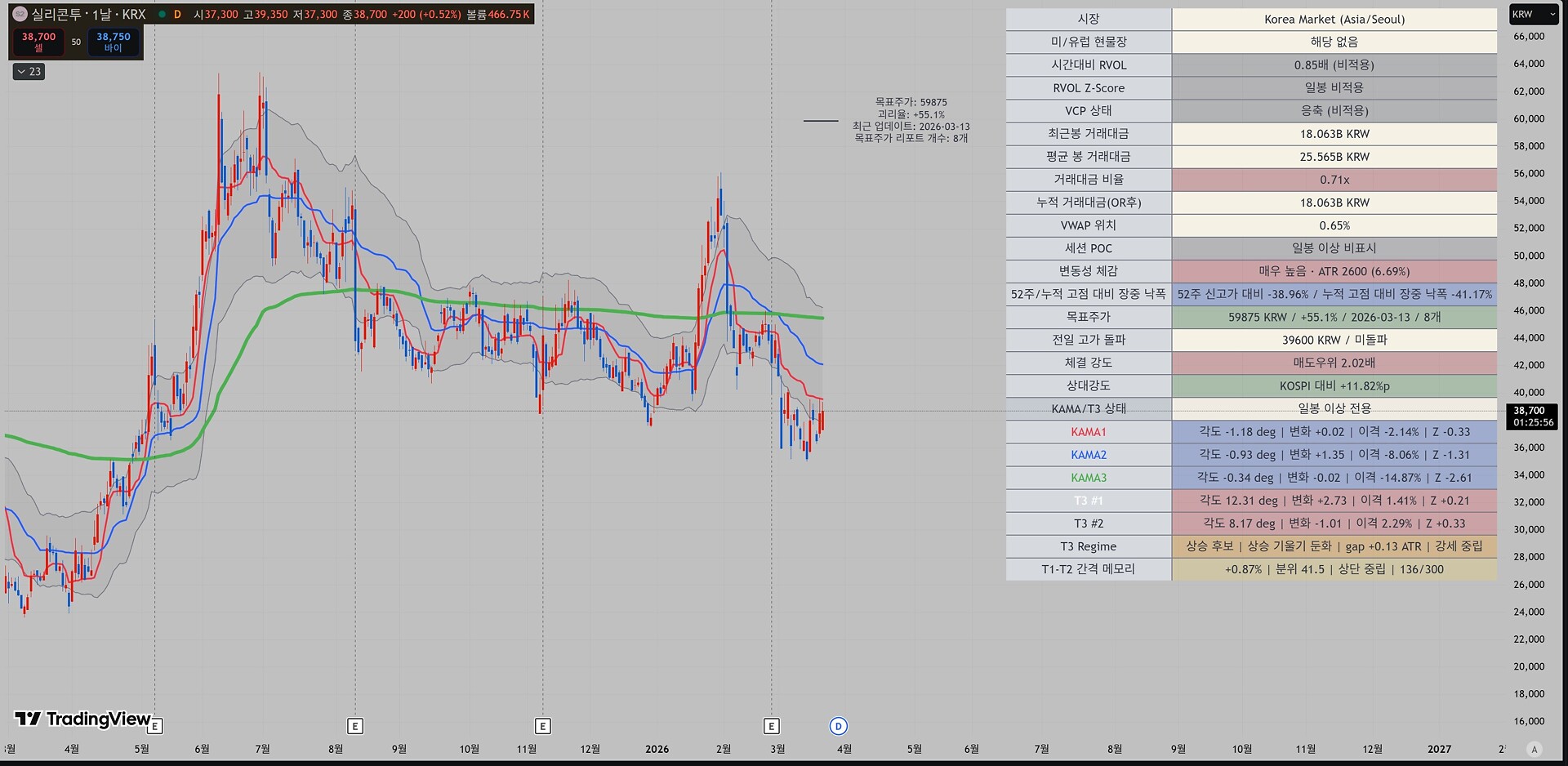Click the 목표주가 59875 target price label
1568x766 pixels.
pyautogui.click(x=911, y=102)
